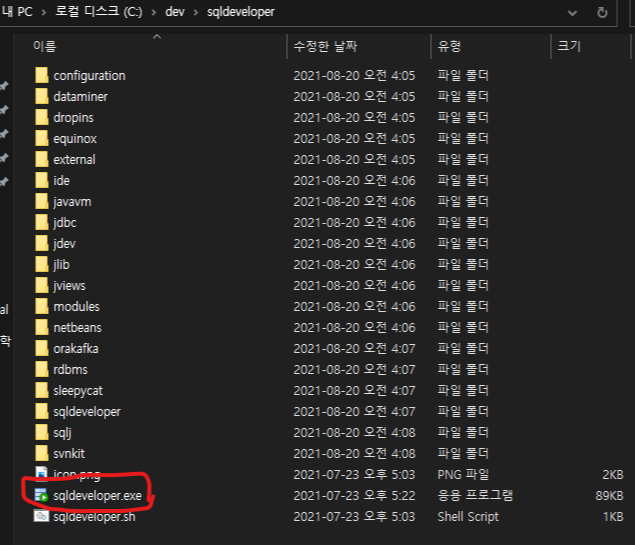This screenshot has height=545, width=635.
Task: Select the javavm folder icon
Action: click(x=42, y=202)
